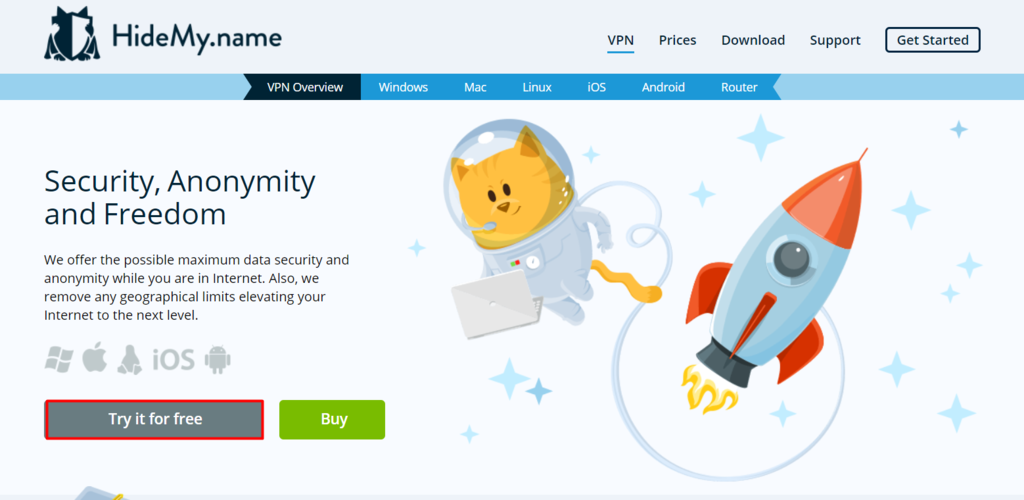Click the Get Started button
This screenshot has height=500, width=1024.
tap(933, 40)
